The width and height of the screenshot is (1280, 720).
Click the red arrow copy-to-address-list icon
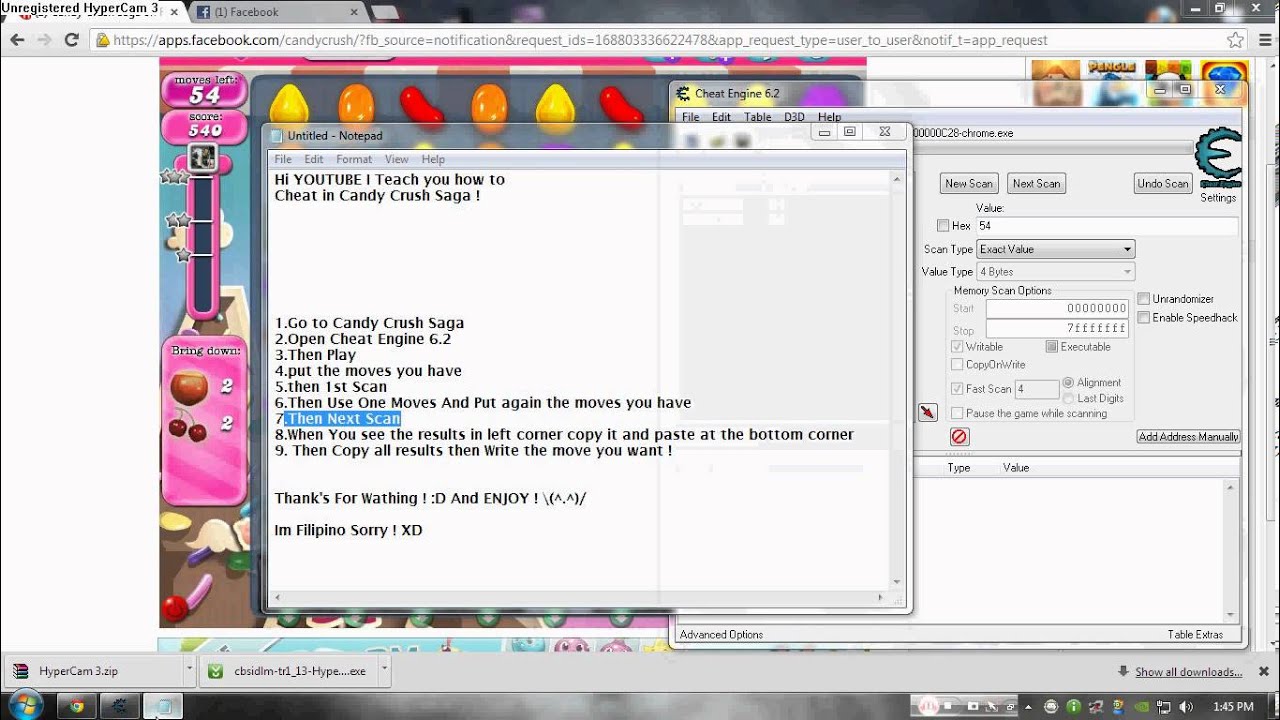click(927, 412)
